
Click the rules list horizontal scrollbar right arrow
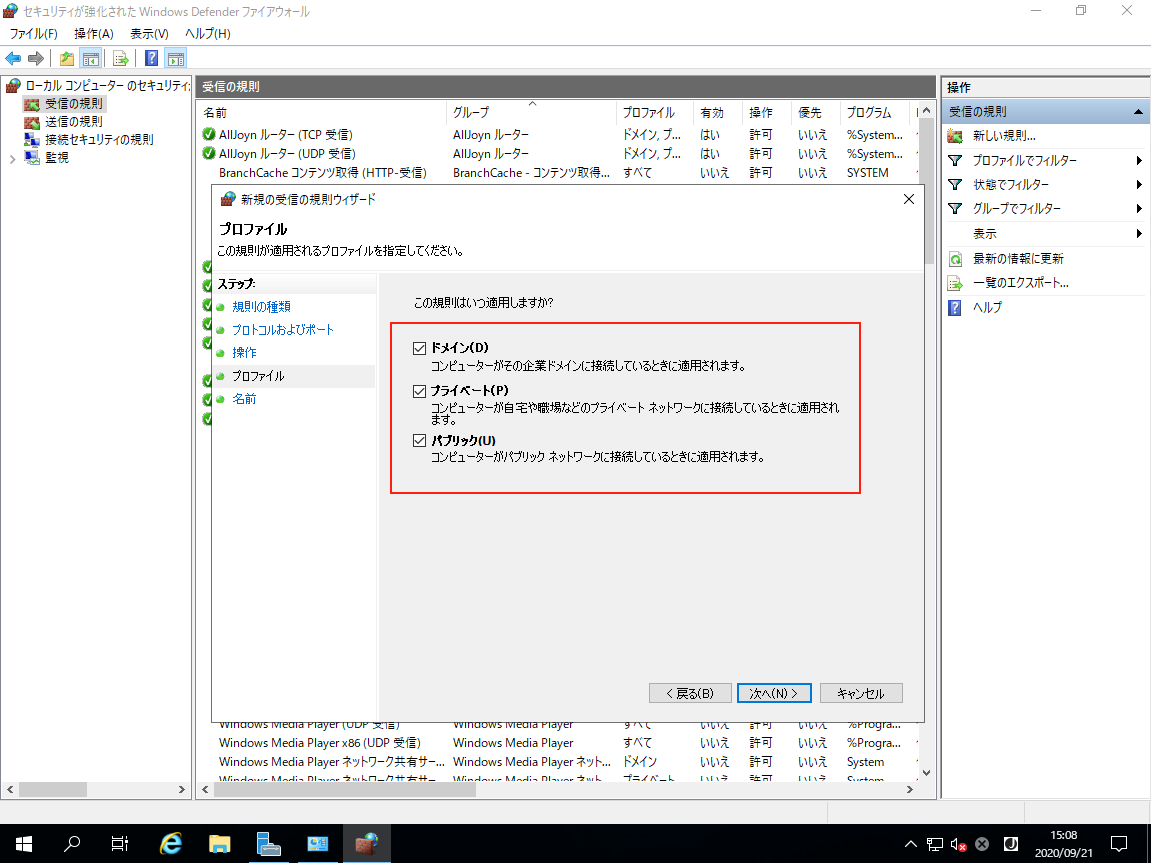(x=910, y=790)
